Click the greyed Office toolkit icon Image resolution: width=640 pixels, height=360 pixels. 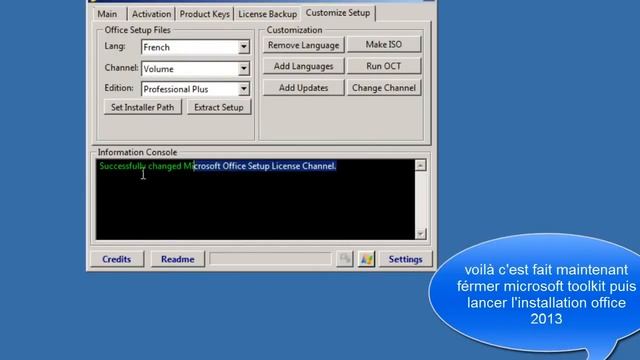pos(345,259)
